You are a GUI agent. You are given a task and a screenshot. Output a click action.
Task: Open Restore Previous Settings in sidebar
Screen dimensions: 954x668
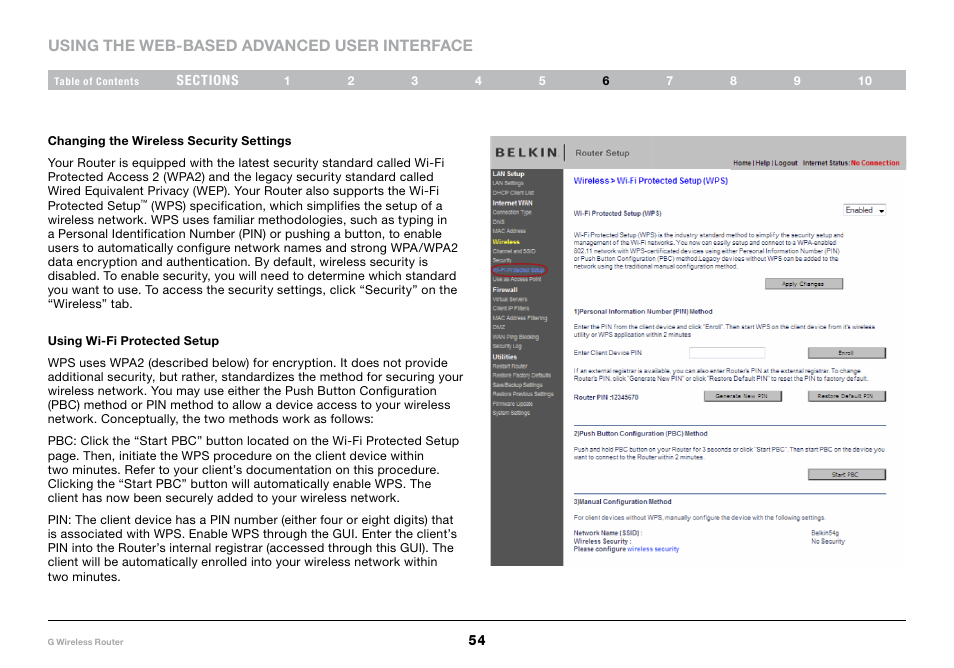pos(523,394)
